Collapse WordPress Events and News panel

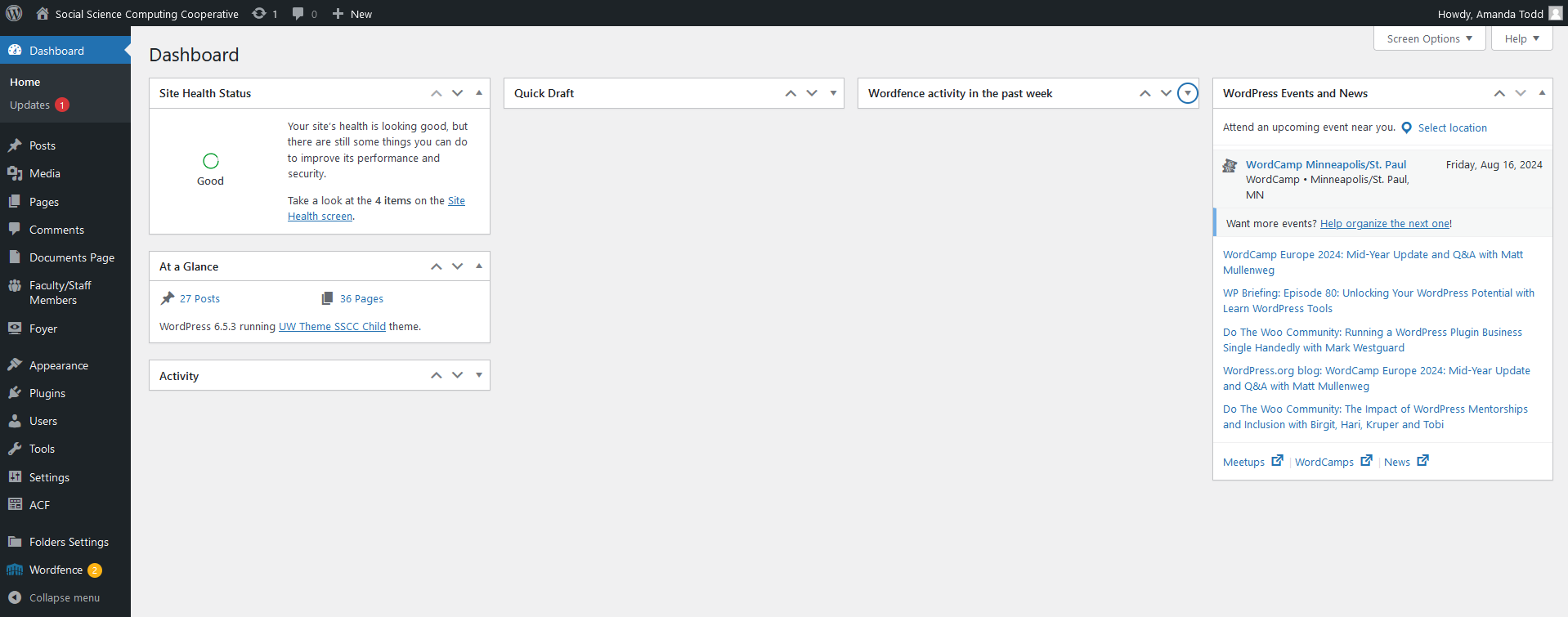click(x=1542, y=93)
